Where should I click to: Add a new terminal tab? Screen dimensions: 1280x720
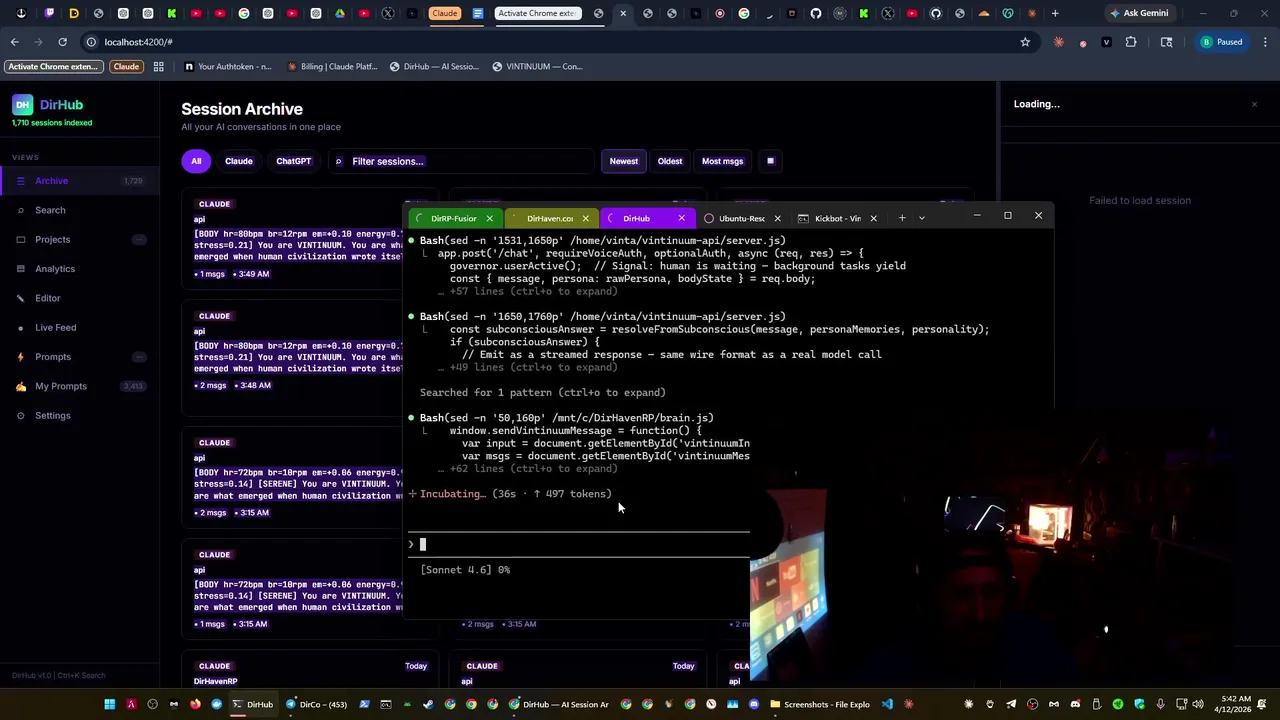(x=902, y=218)
